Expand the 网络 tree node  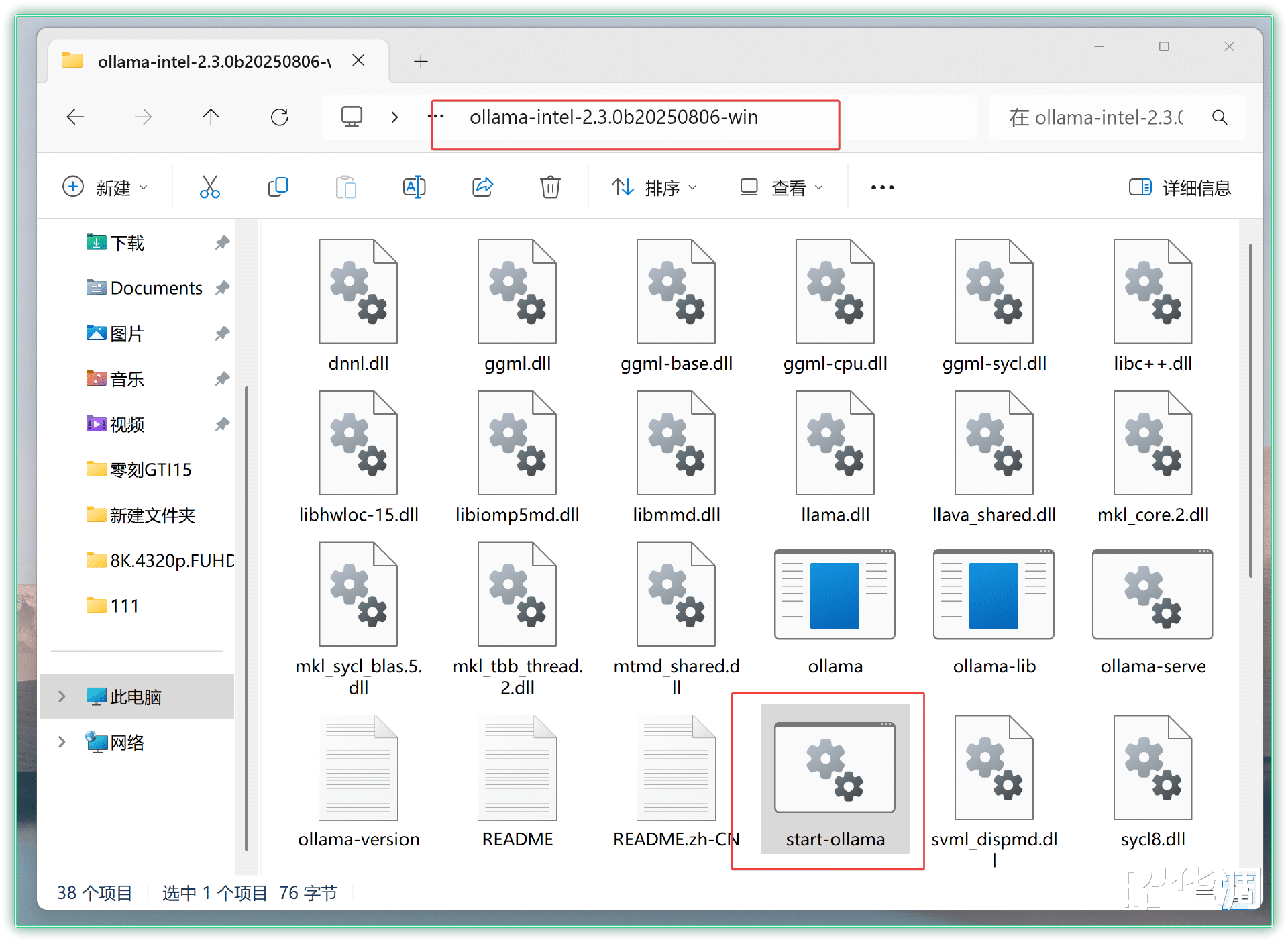click(x=62, y=742)
